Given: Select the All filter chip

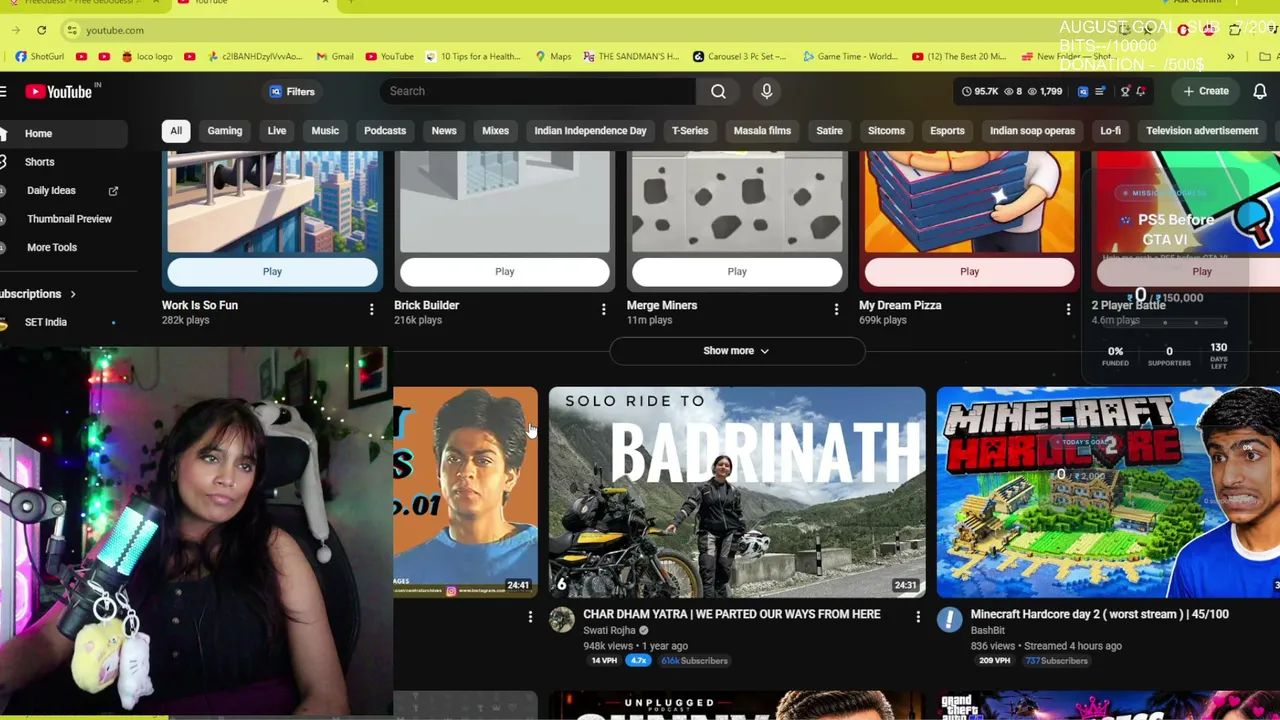Looking at the screenshot, I should [176, 131].
